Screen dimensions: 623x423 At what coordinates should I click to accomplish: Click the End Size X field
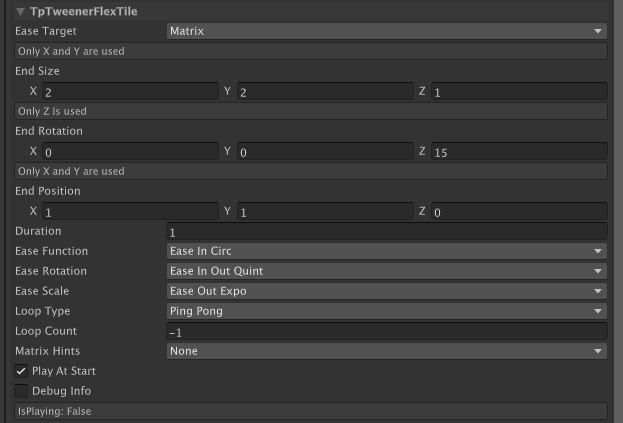[x=130, y=91]
